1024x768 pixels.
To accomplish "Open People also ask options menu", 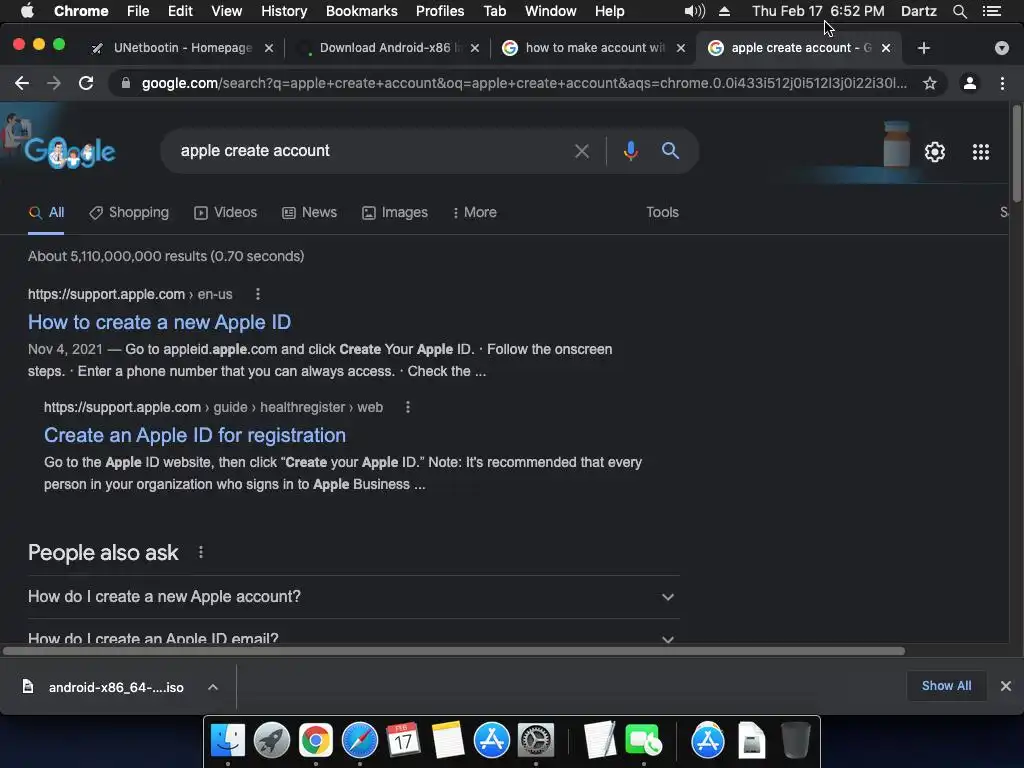I will 200,552.
